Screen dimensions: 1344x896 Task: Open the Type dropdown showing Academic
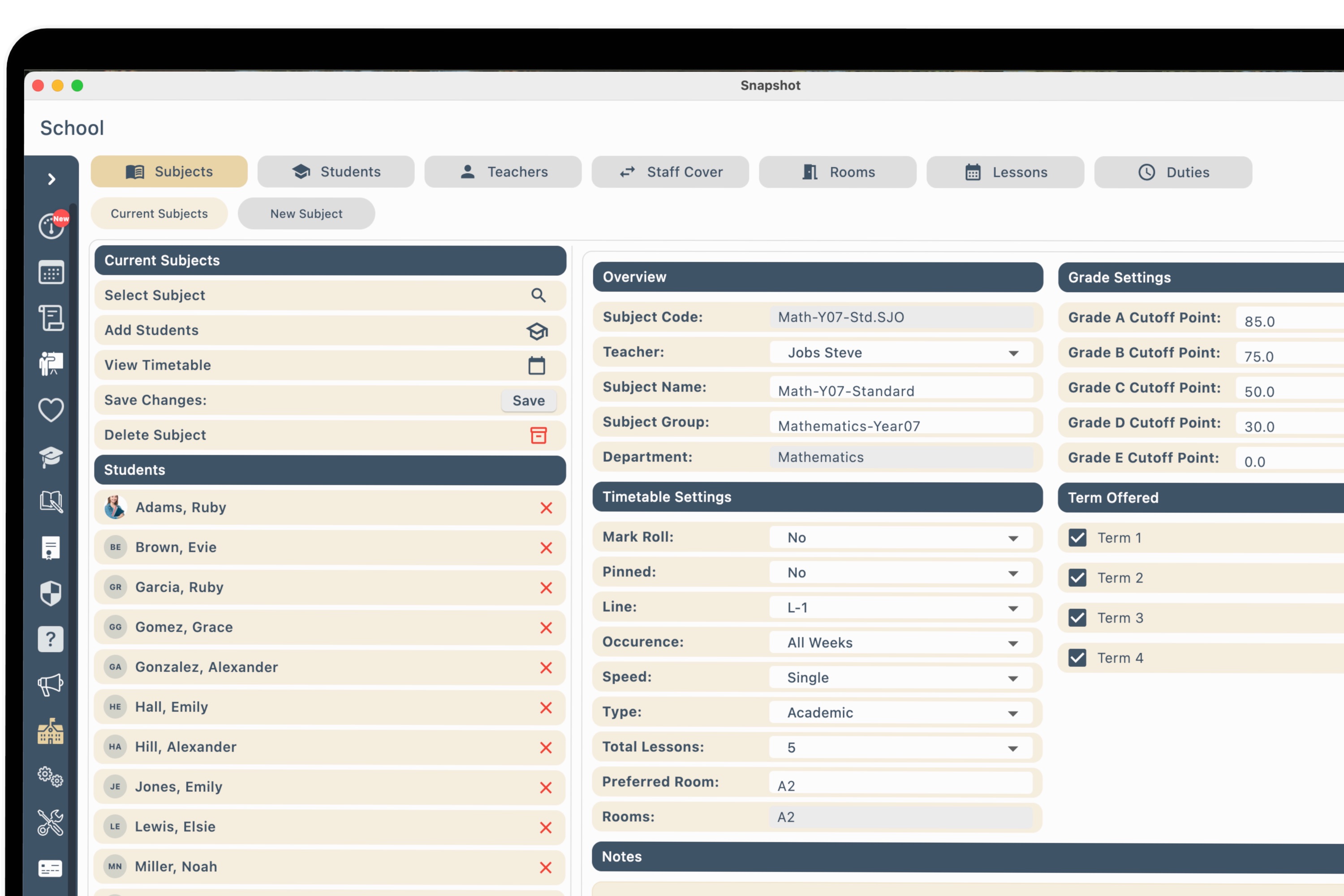pyautogui.click(x=901, y=713)
